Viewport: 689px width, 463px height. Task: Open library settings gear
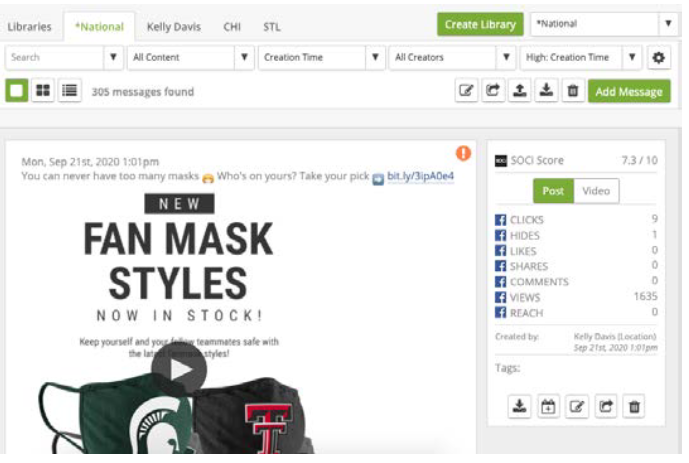[x=659, y=58]
